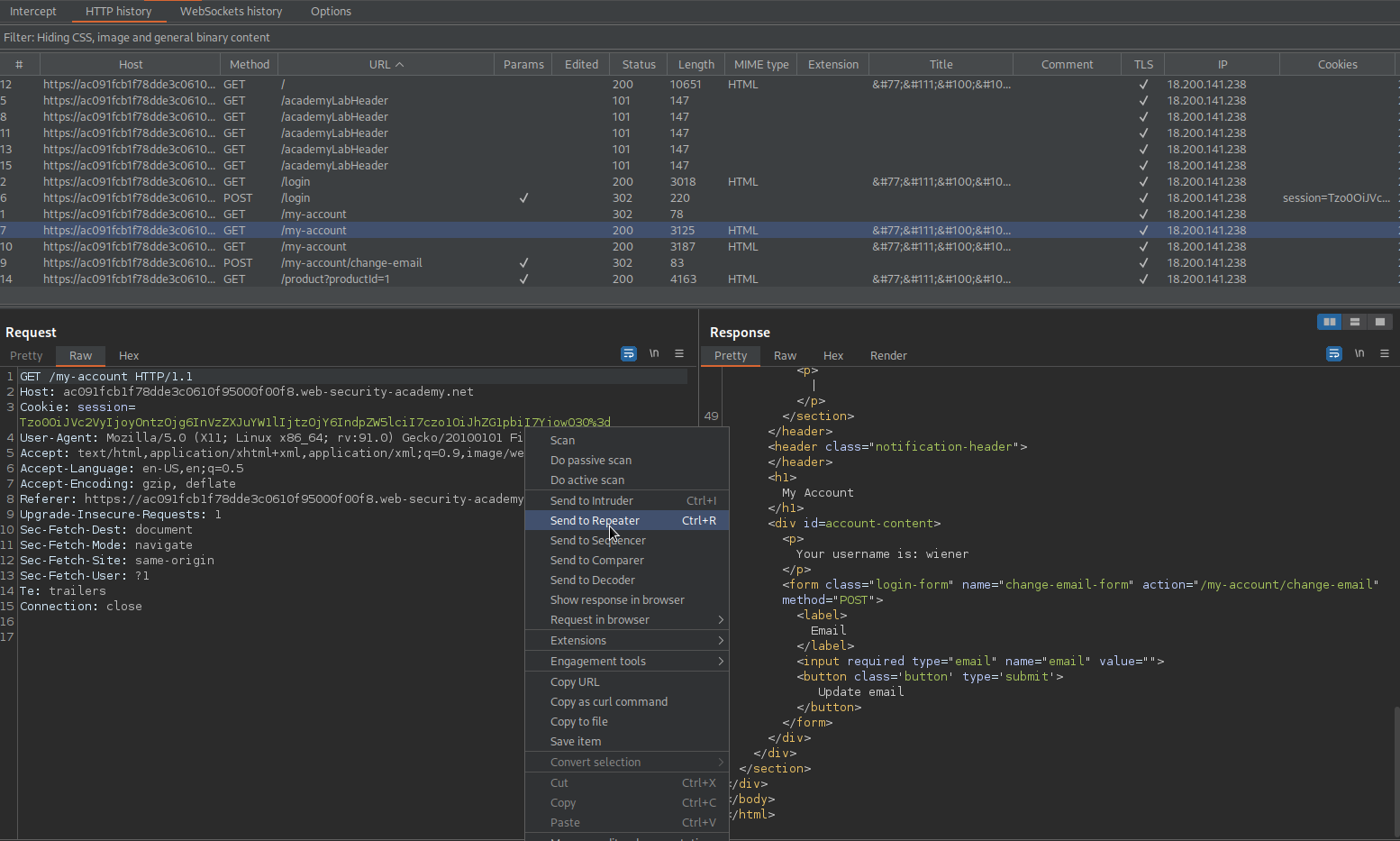Select Copy to file menu entry
The image size is (1400, 841).
[627, 722]
